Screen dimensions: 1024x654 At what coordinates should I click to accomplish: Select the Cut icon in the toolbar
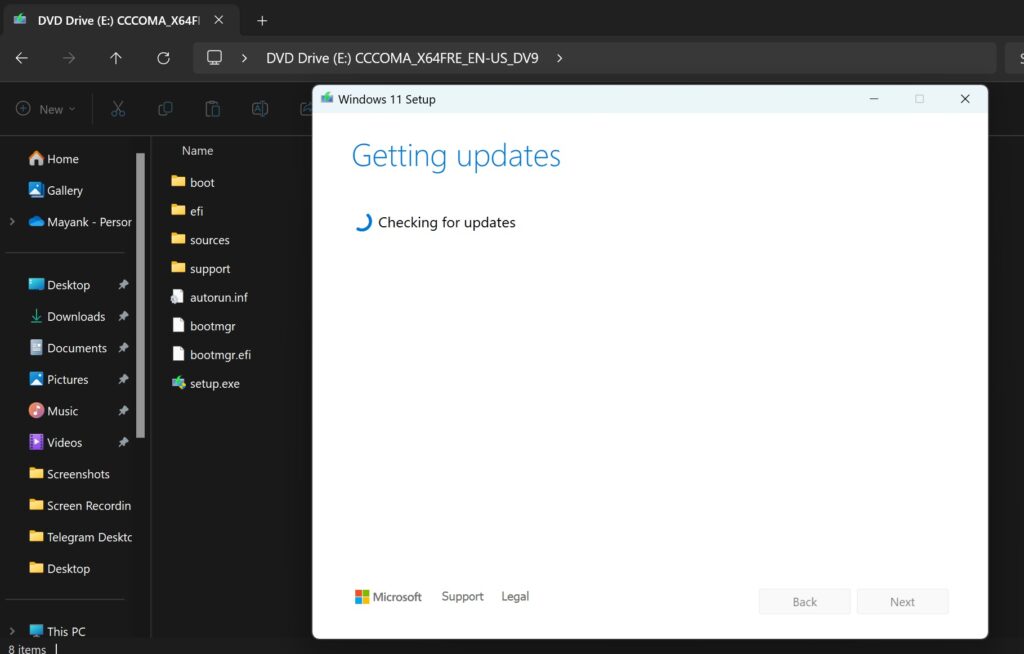click(x=117, y=108)
